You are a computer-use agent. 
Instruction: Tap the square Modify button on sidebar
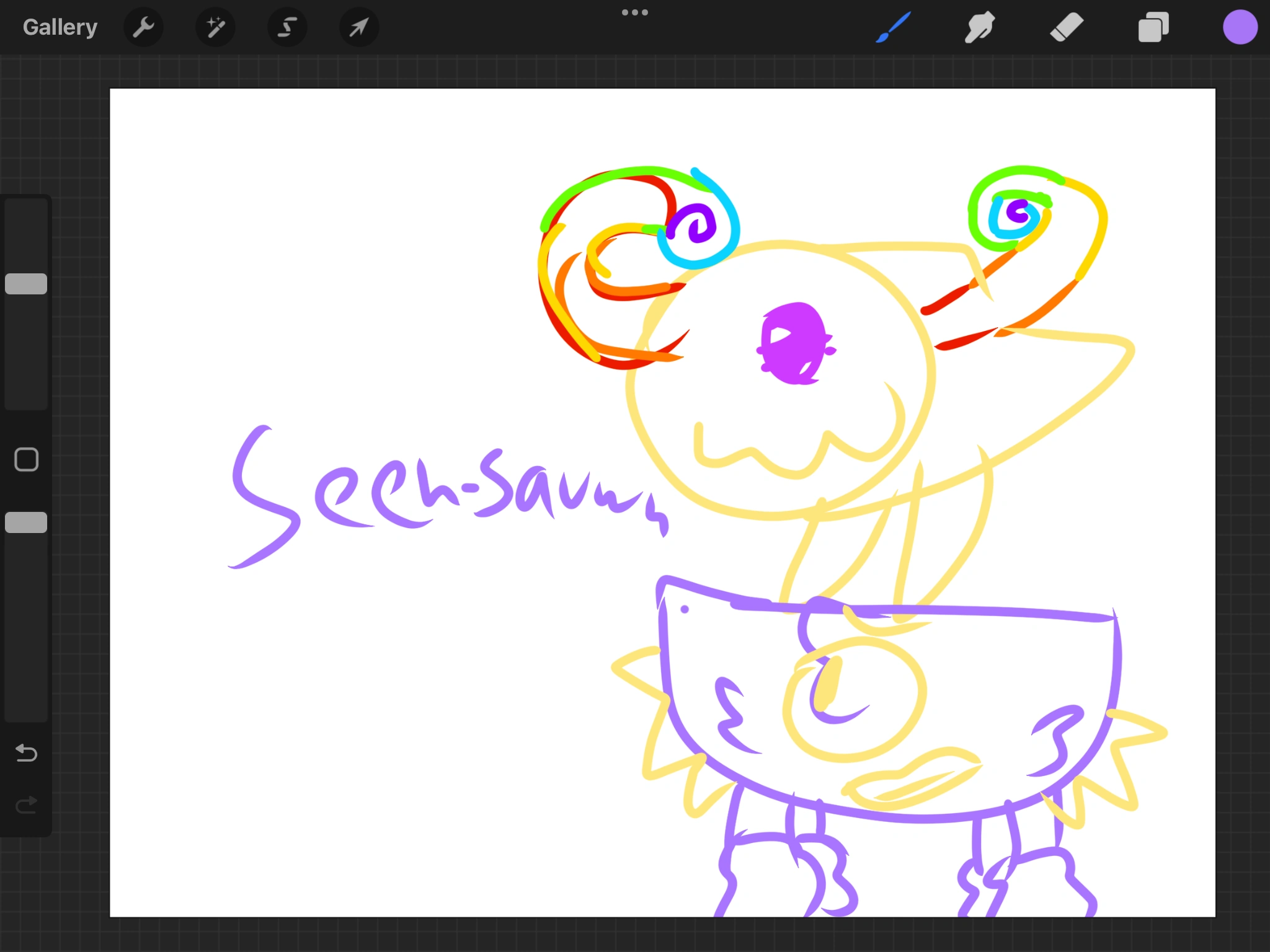(26, 459)
